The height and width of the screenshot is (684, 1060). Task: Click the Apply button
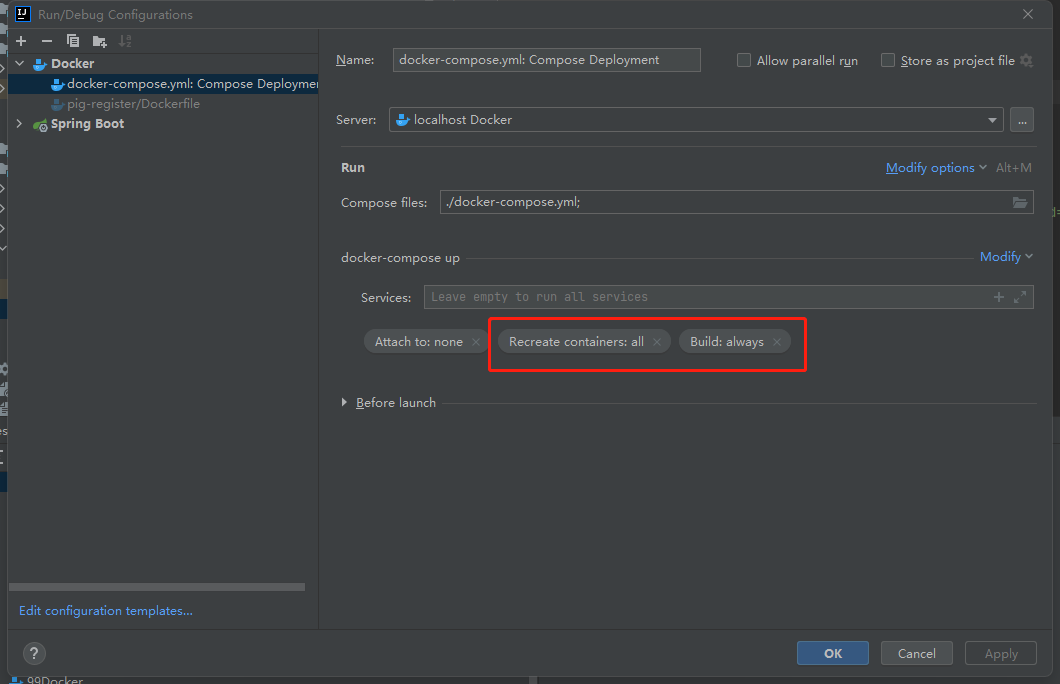coord(1001,654)
